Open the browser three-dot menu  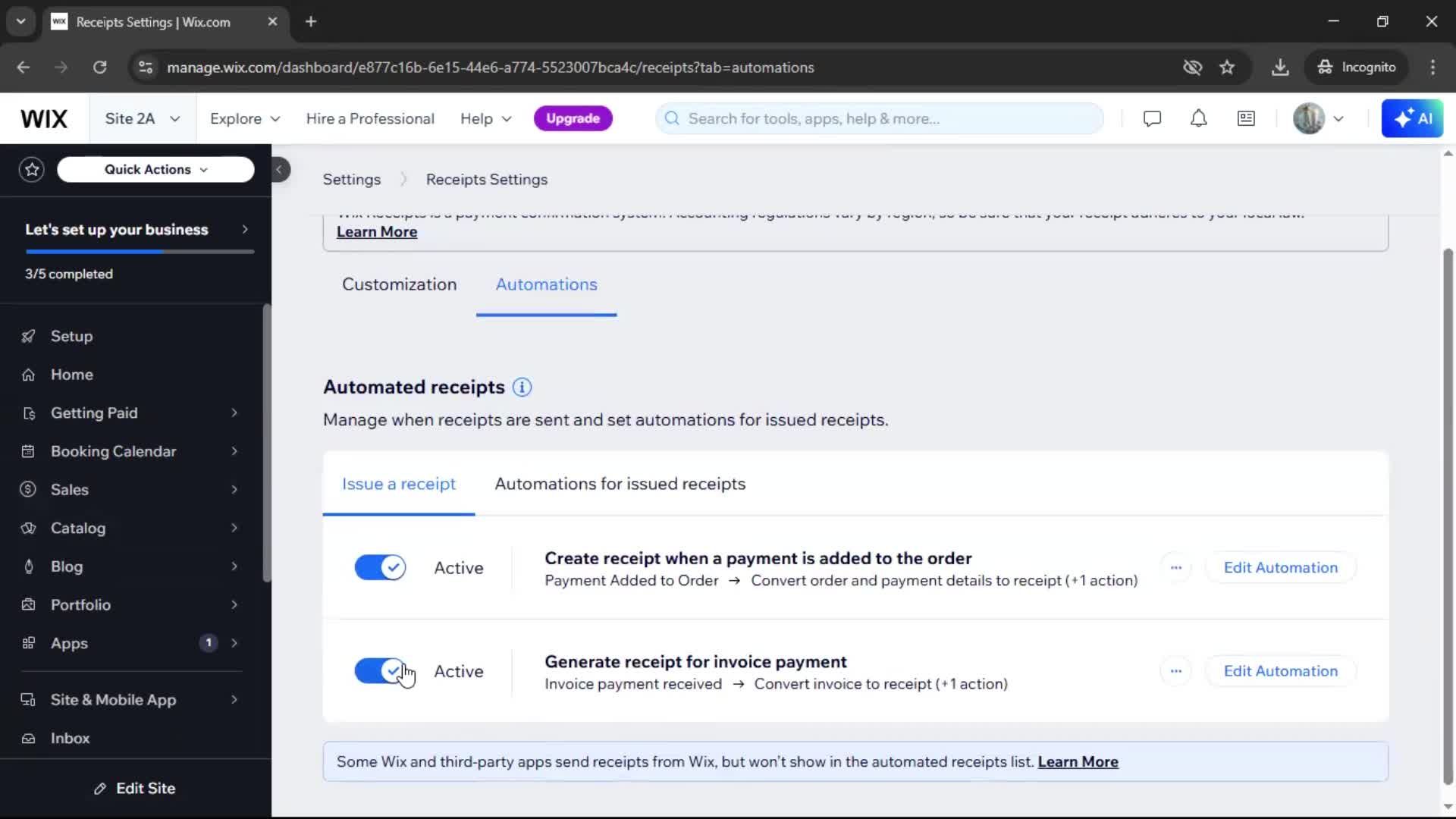coord(1432,67)
